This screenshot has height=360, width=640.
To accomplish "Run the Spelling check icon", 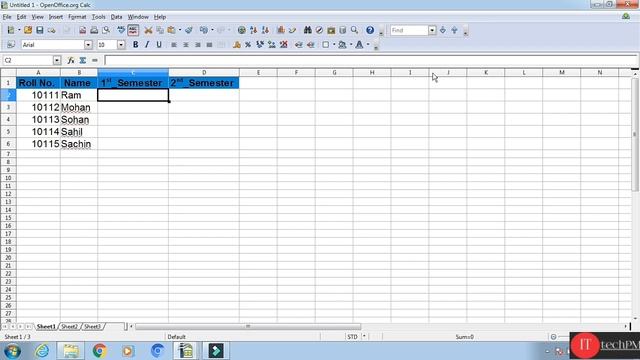I will [x=121, y=30].
